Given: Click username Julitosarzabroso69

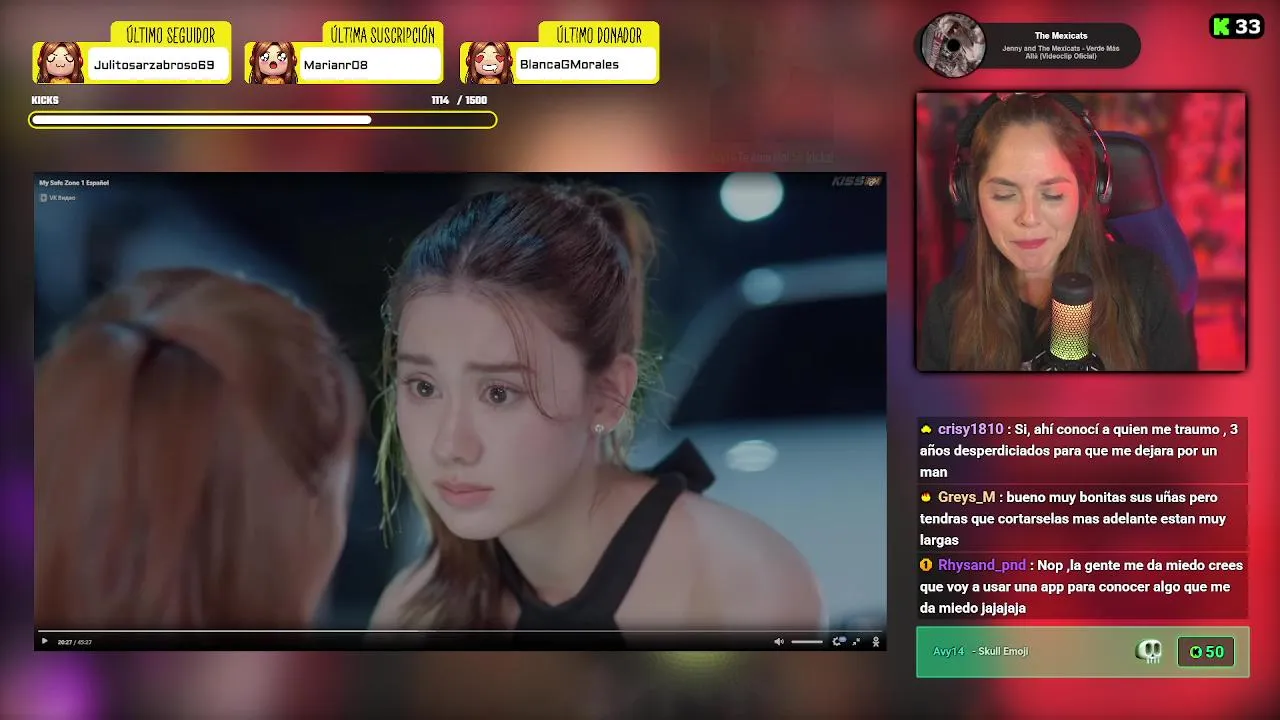Looking at the screenshot, I should pos(154,65).
